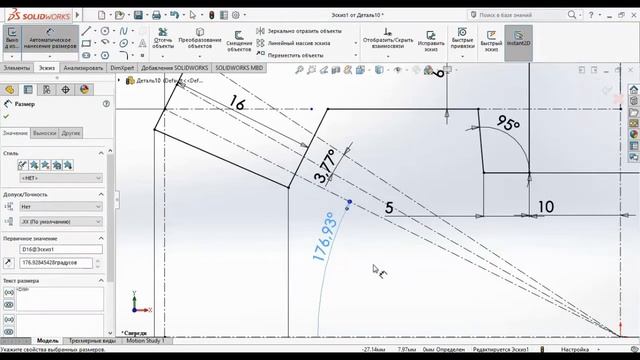The height and width of the screenshot is (360, 640).
Task: Open the precision dropdown .XX (По умолчанию)
Action: 61,222
